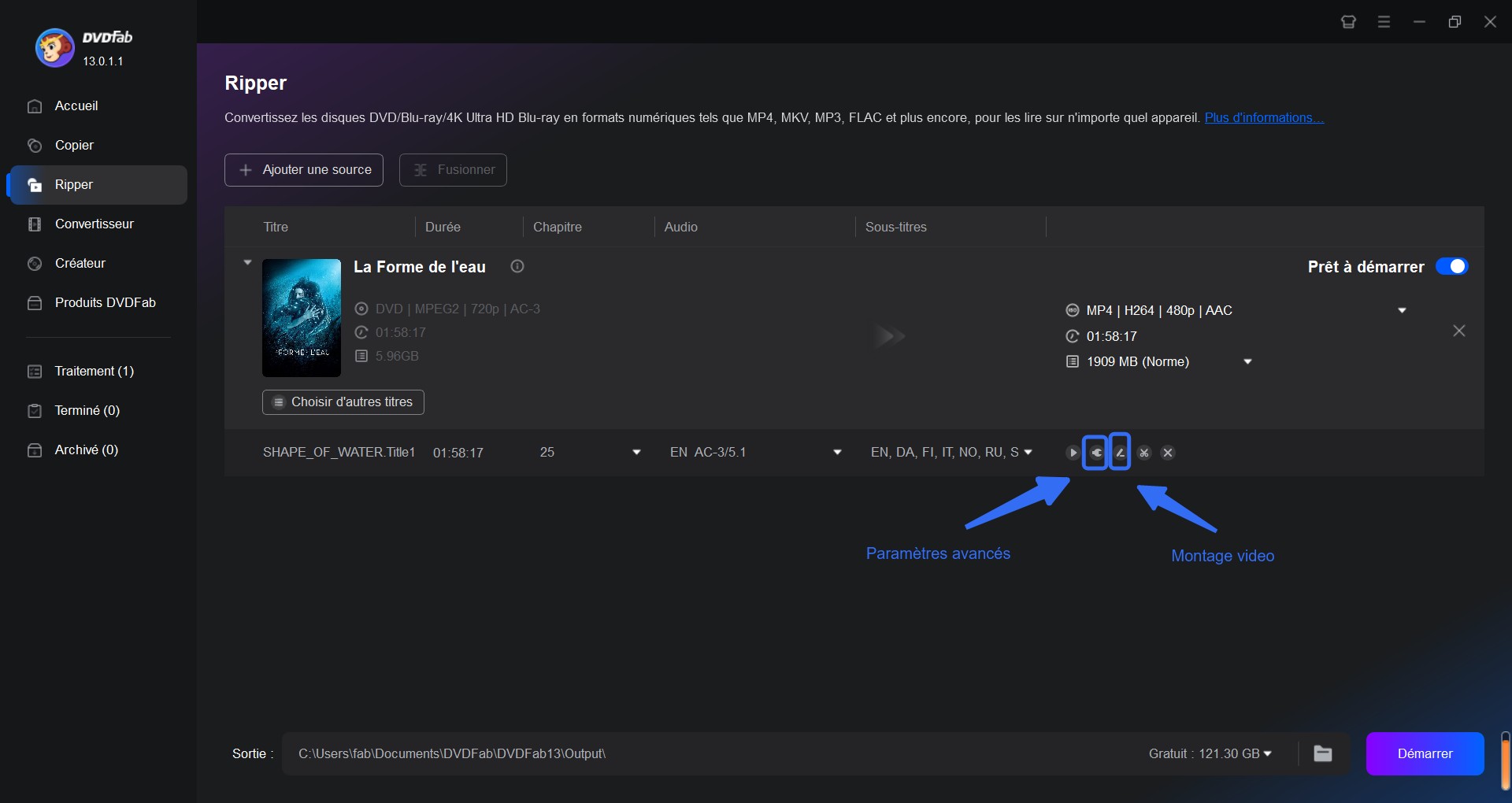Click the 5.96GB source size
This screenshot has height=803, width=1512.
pos(397,356)
